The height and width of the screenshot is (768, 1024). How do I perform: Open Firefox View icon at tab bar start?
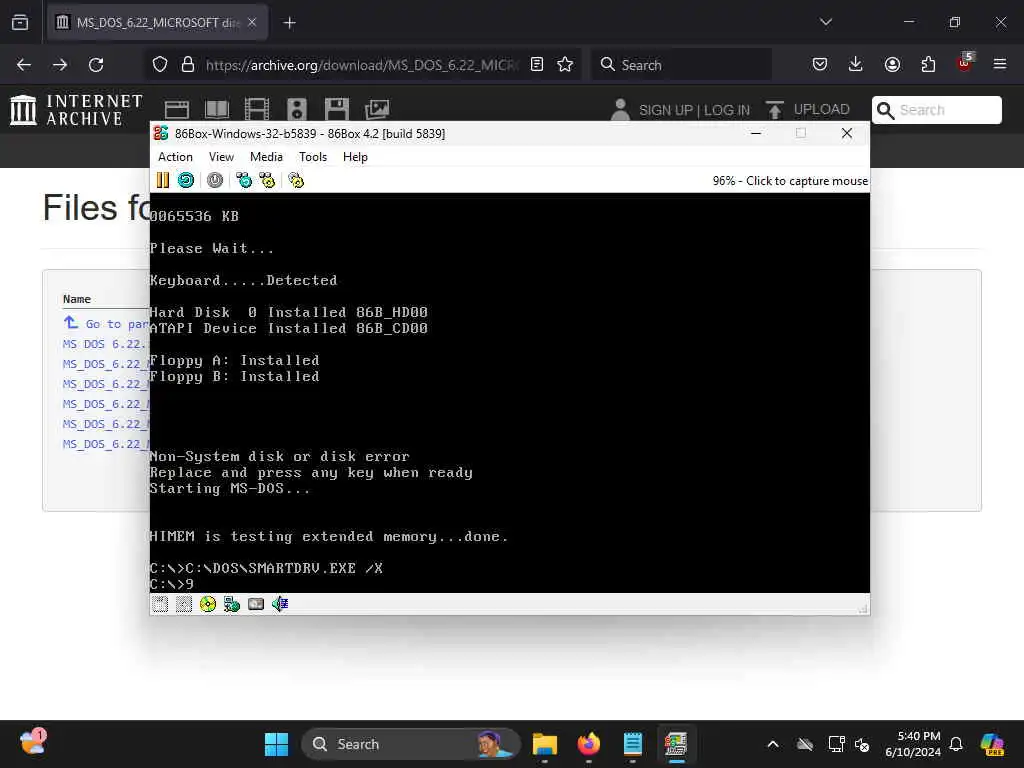20,22
